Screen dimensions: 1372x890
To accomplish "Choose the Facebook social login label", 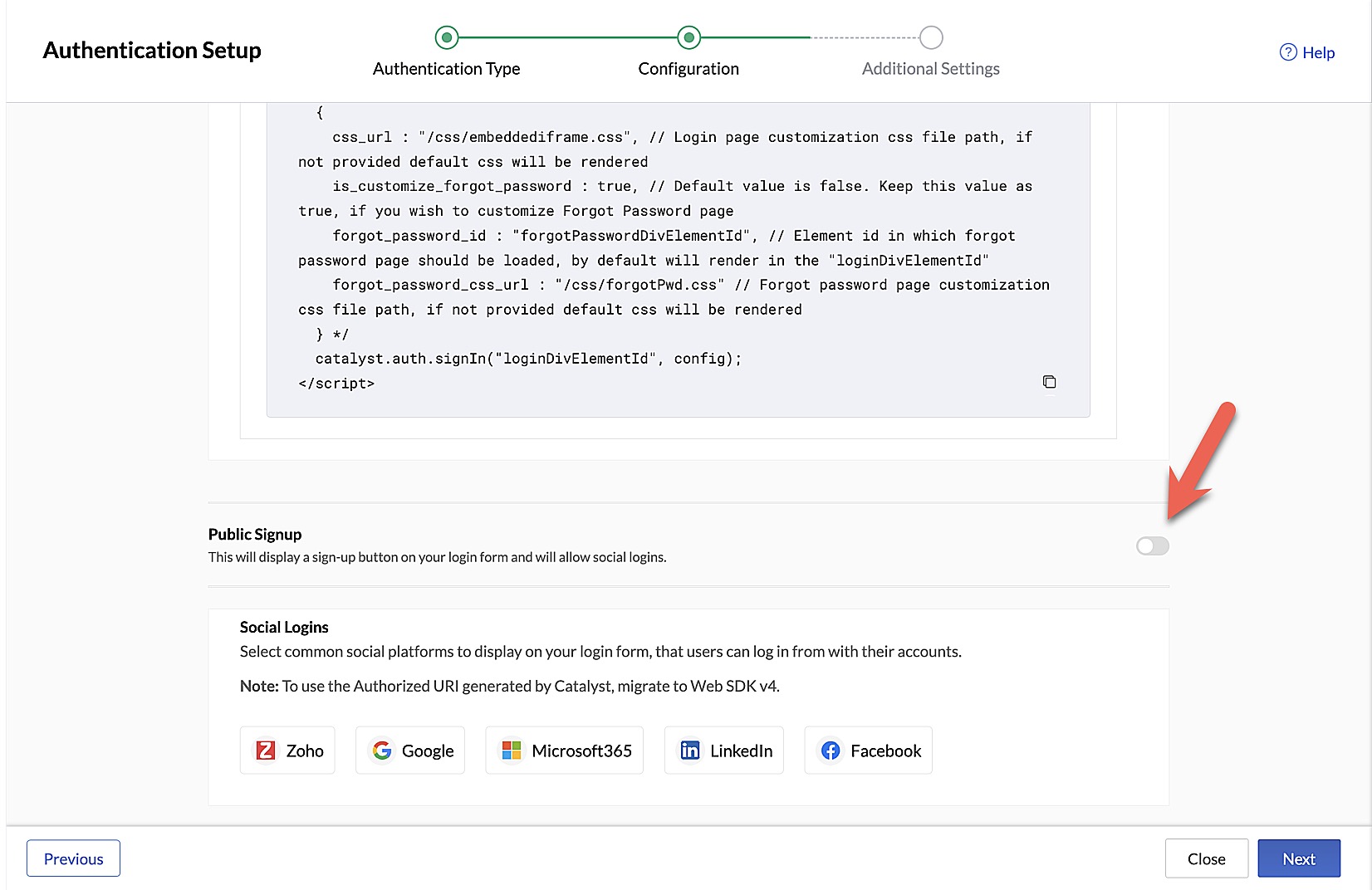I will tap(885, 751).
